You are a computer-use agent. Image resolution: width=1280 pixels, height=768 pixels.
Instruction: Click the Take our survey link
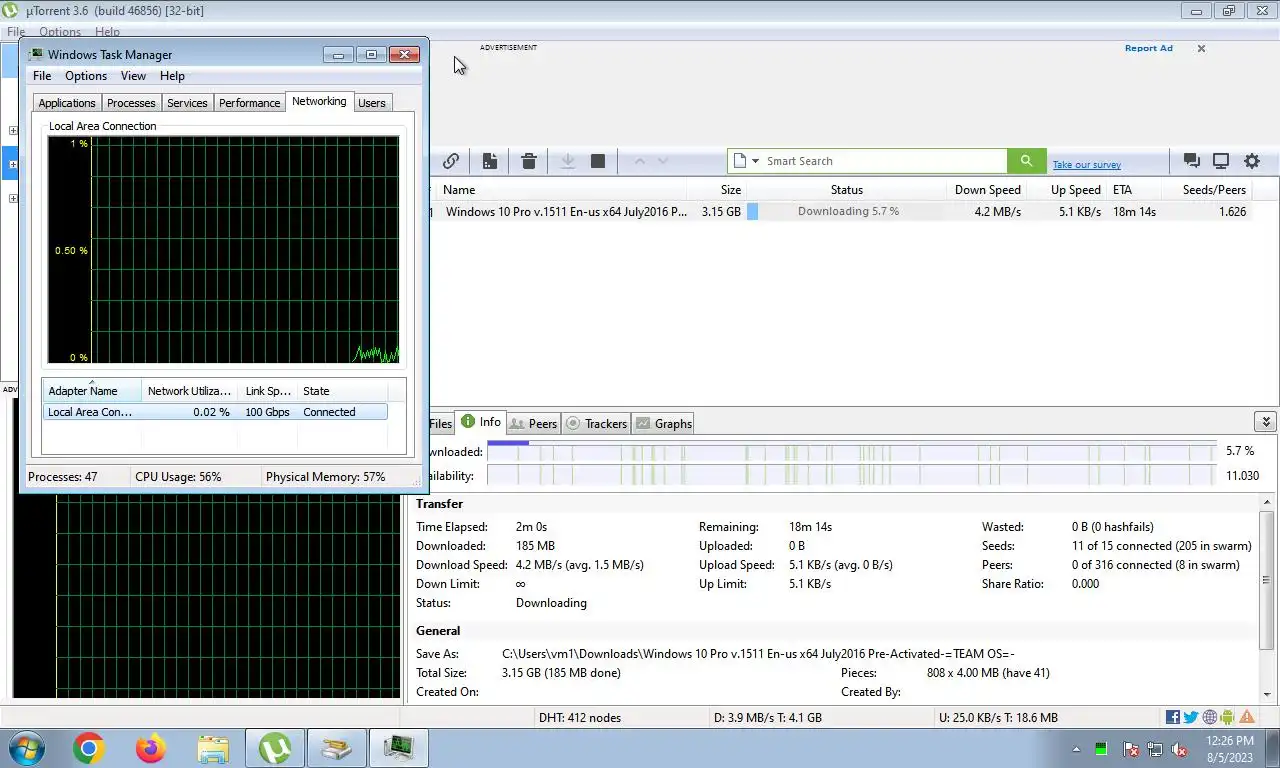1086,165
